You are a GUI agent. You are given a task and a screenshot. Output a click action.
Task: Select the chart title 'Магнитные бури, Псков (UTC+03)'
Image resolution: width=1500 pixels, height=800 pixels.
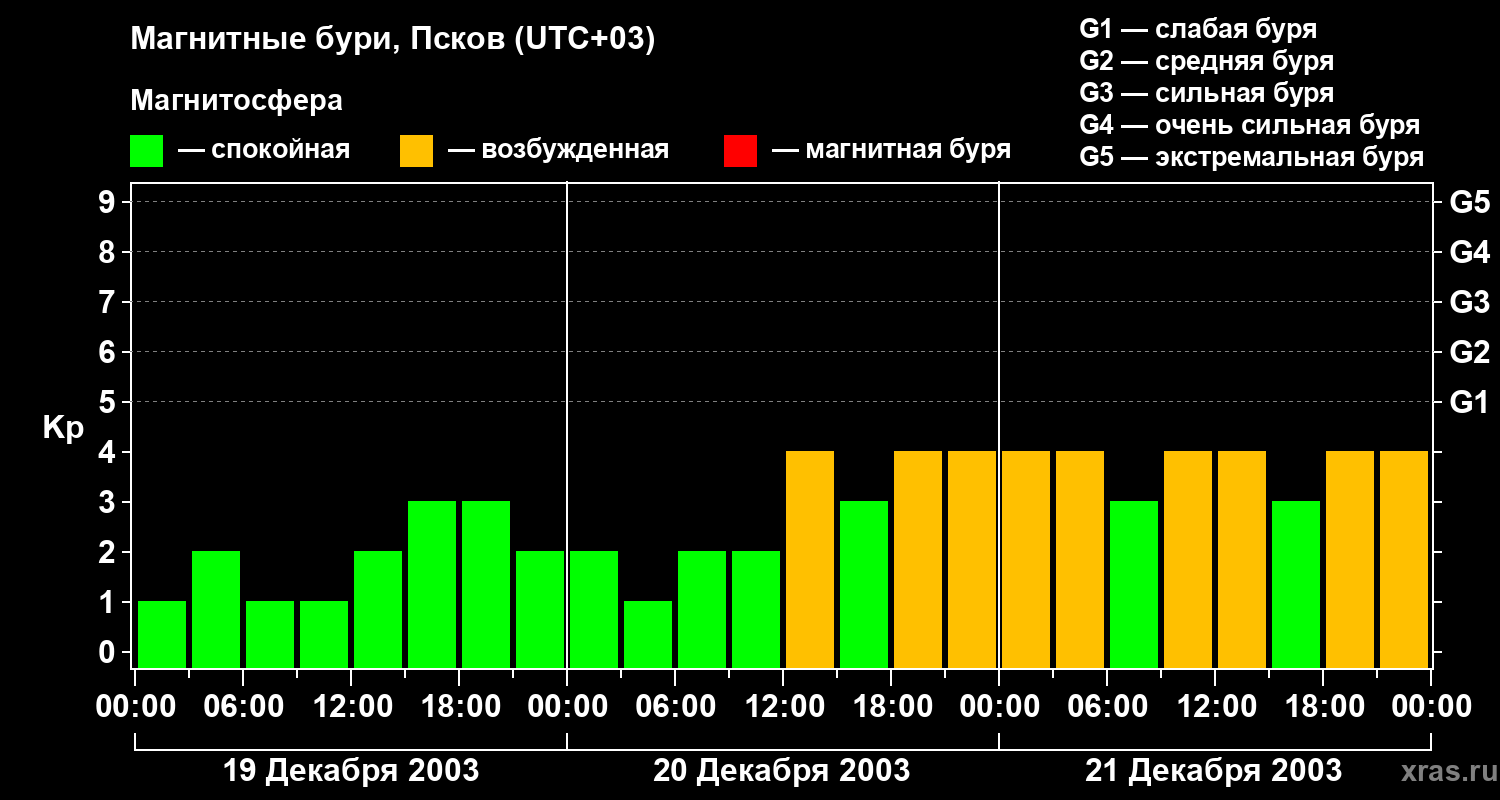pyautogui.click(x=393, y=40)
